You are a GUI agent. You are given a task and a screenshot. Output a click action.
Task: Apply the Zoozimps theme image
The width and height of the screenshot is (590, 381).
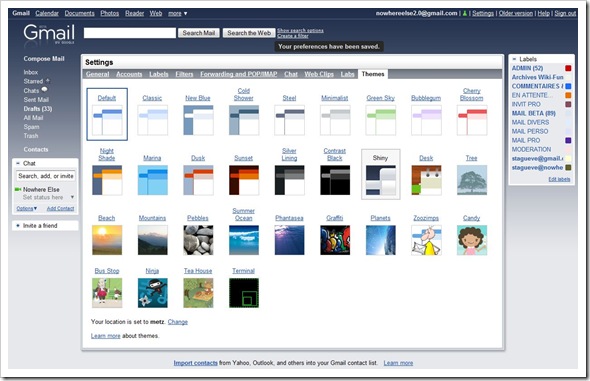[426, 240]
